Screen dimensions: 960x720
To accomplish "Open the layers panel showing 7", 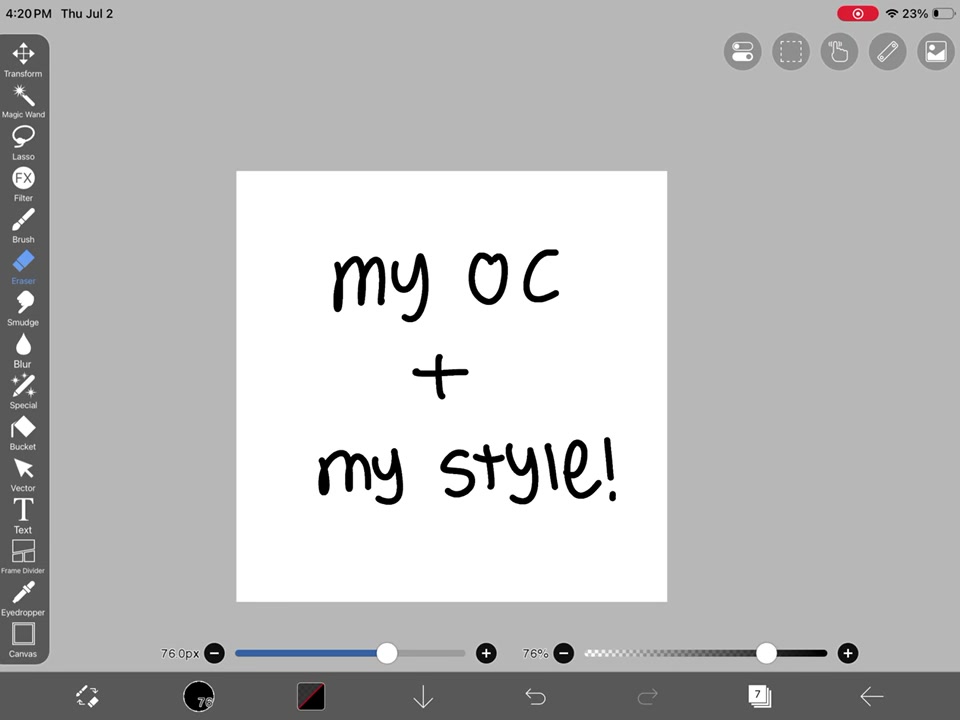I will point(759,697).
